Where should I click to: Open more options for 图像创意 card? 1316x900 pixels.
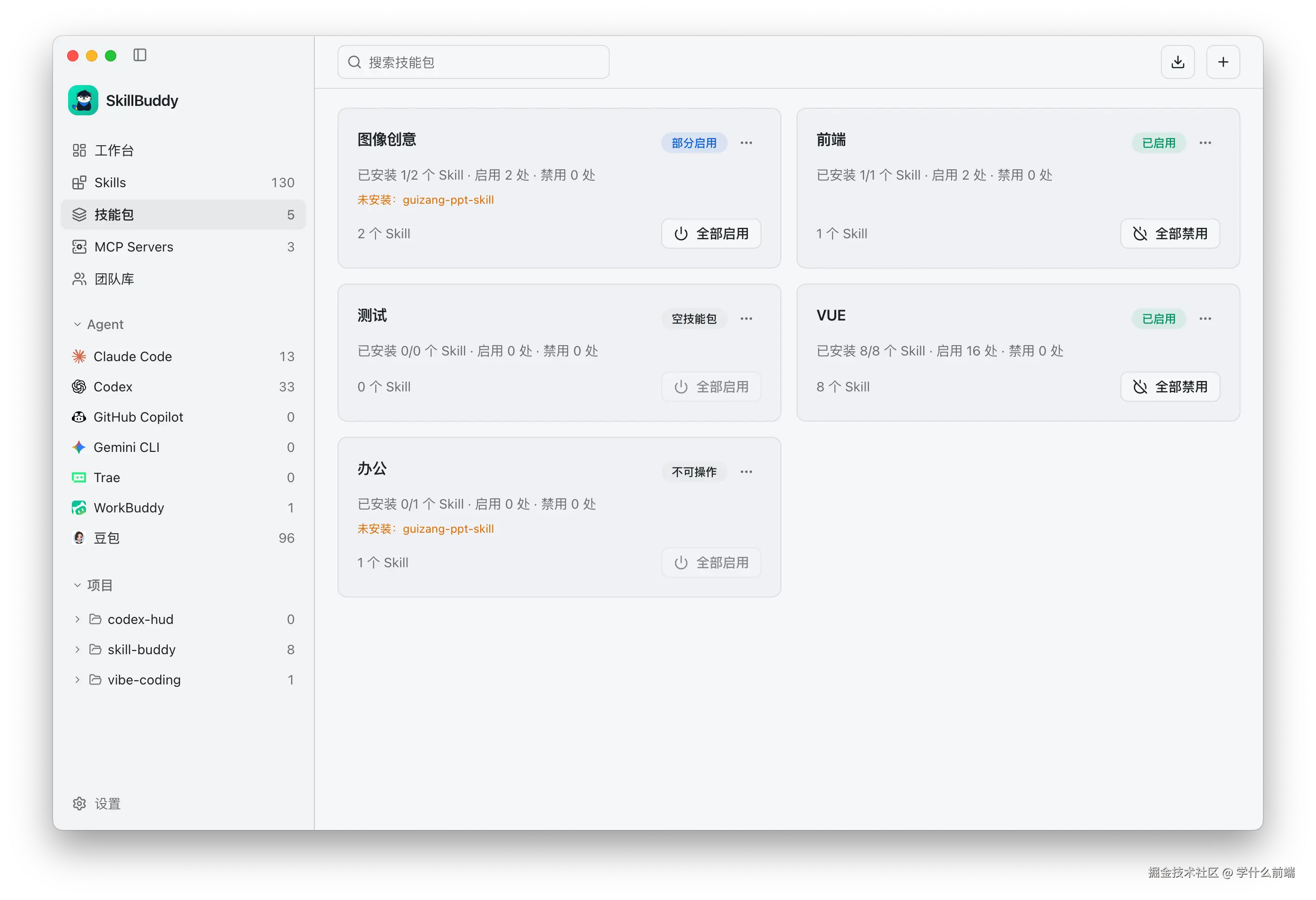(746, 143)
